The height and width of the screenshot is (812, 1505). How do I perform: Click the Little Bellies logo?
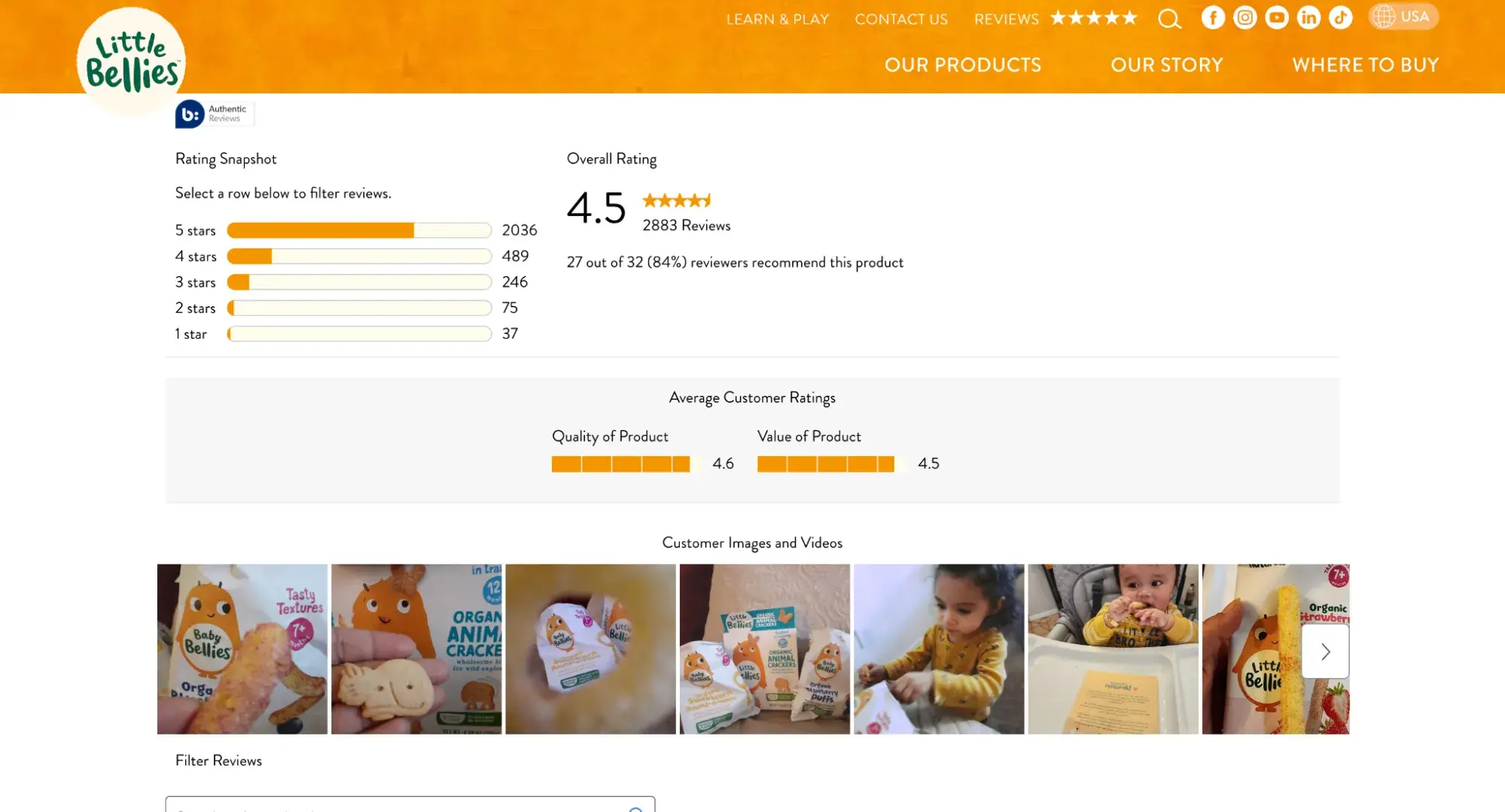pyautogui.click(x=131, y=62)
